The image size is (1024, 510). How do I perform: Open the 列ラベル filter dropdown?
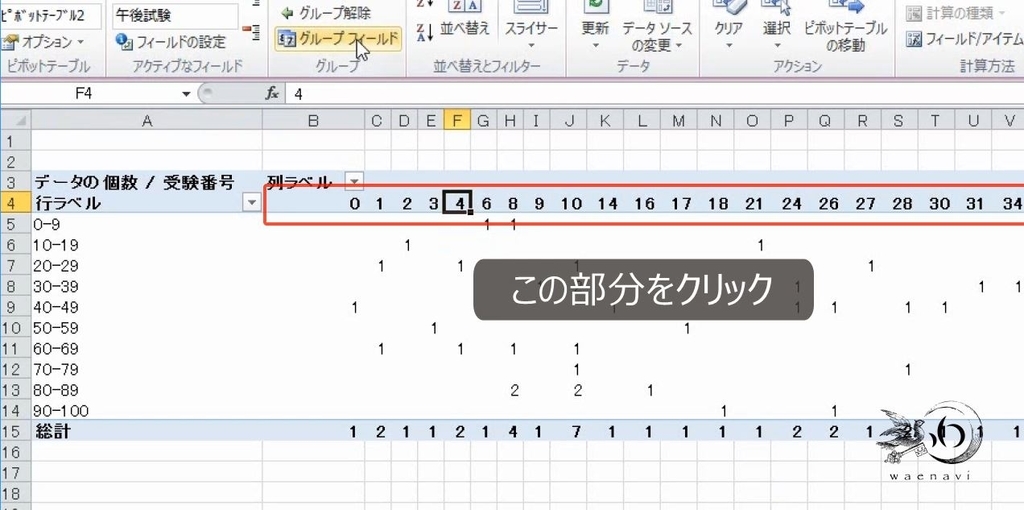point(353,182)
